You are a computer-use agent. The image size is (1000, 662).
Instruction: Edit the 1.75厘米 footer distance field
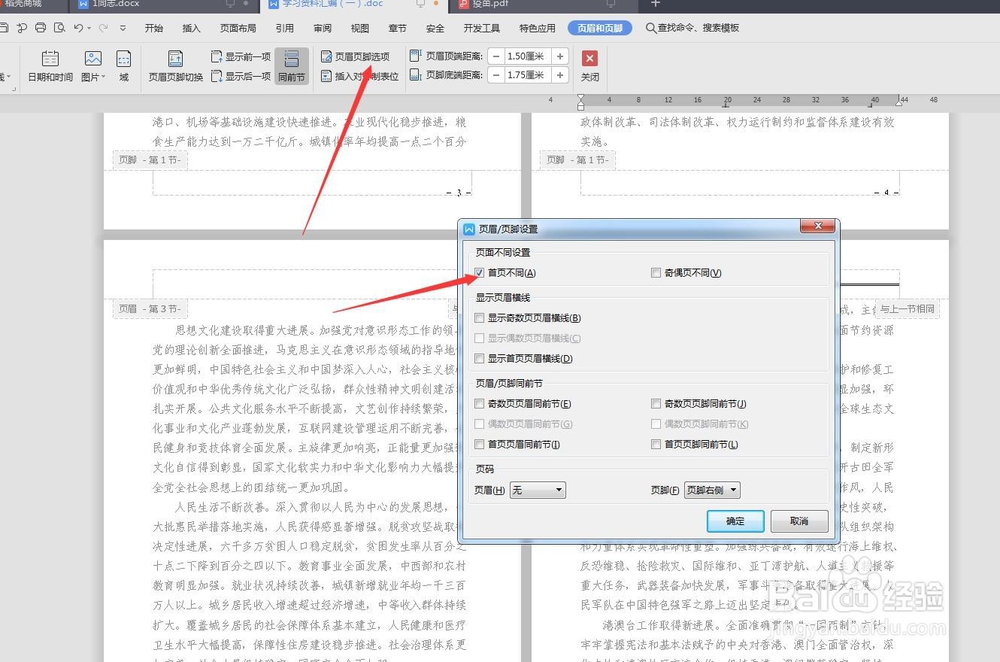tap(527, 75)
